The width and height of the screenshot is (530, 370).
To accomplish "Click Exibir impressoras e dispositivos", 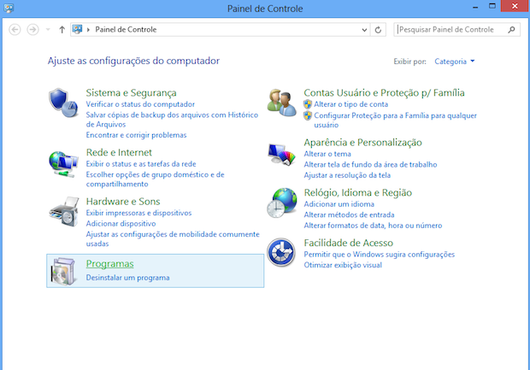I will click(x=139, y=213).
